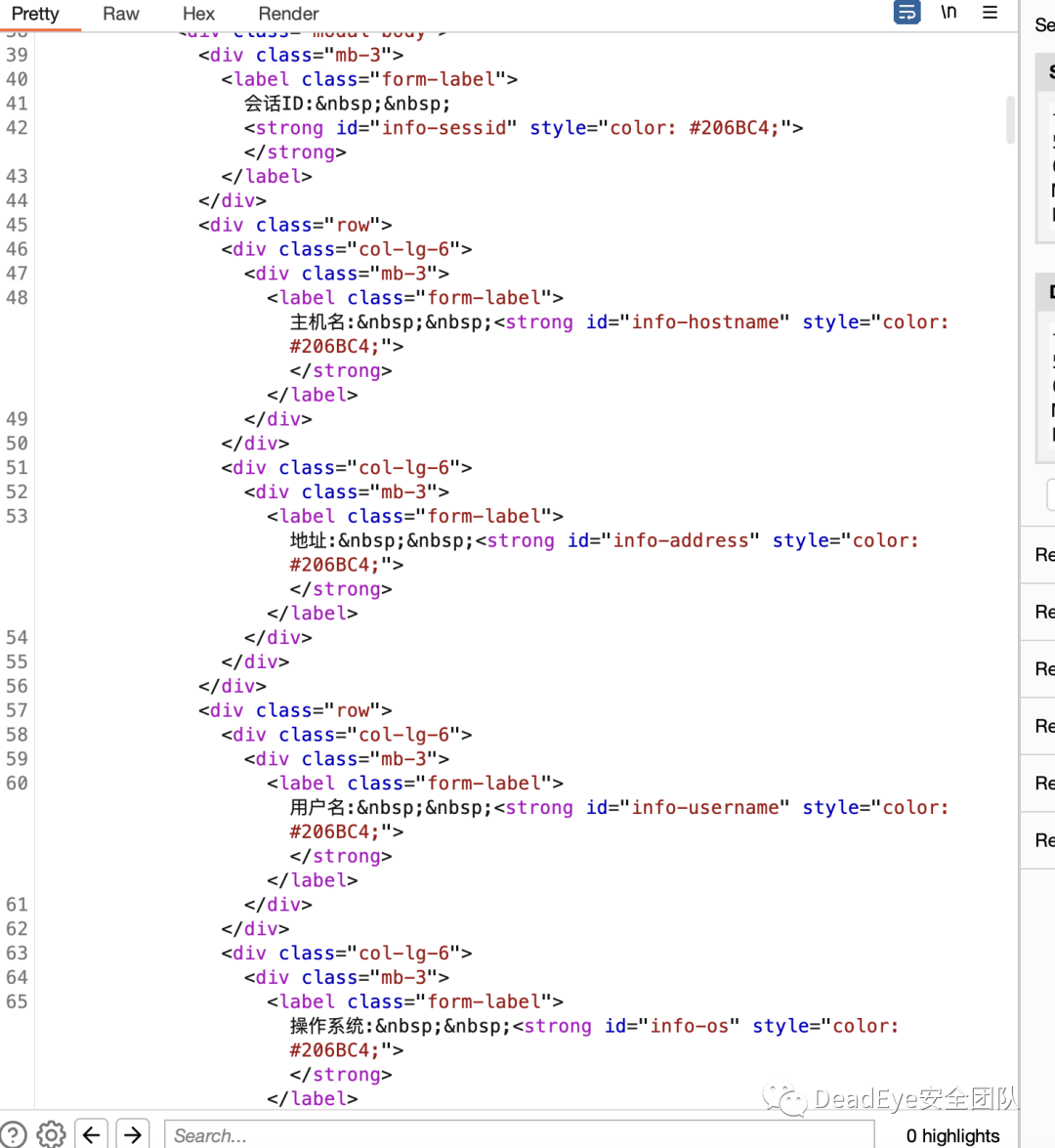
Task: Focus the Search input field
Action: click(x=519, y=1135)
